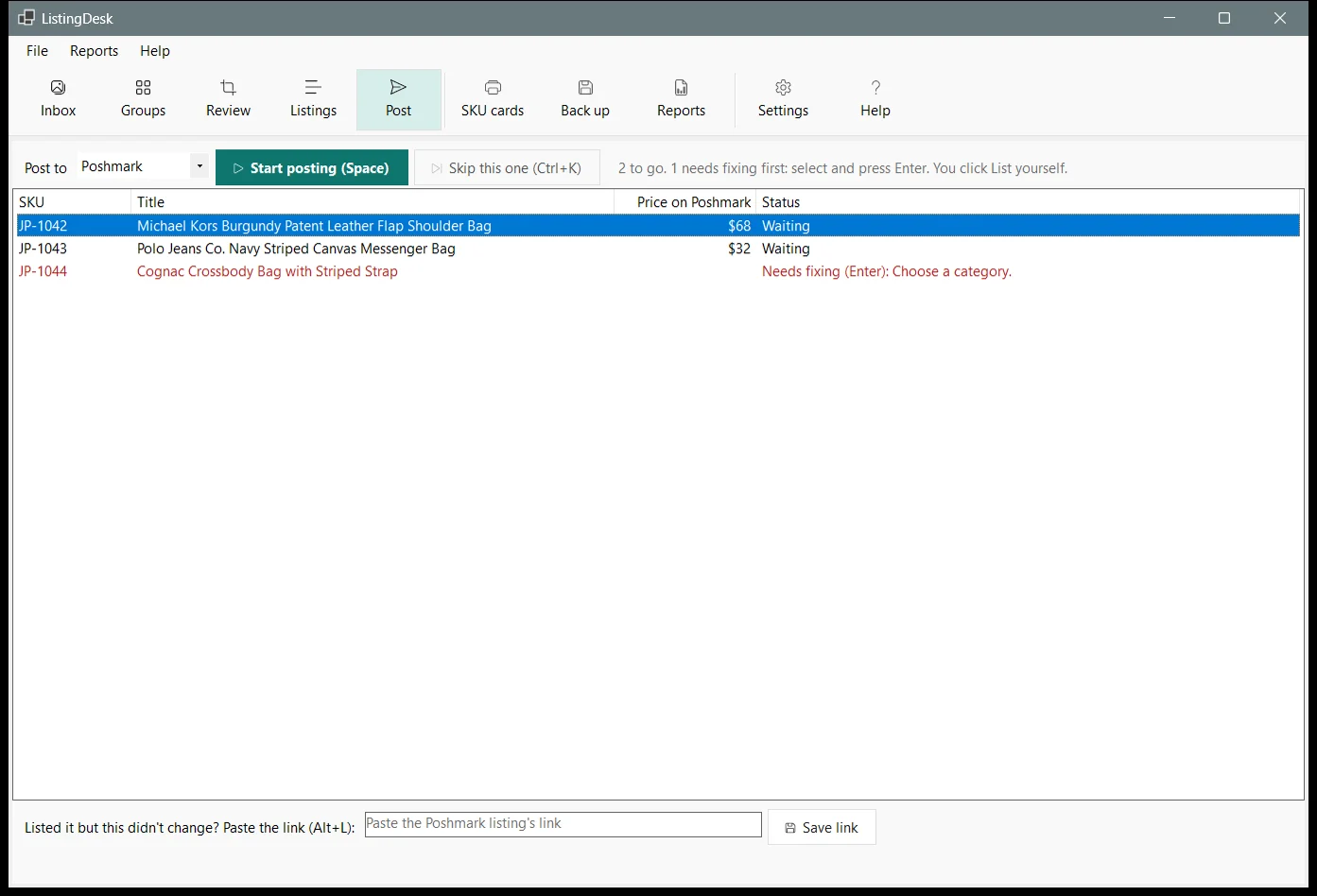
Task: Select the Cognac Crossbody Bag row
Action: [x=658, y=271]
